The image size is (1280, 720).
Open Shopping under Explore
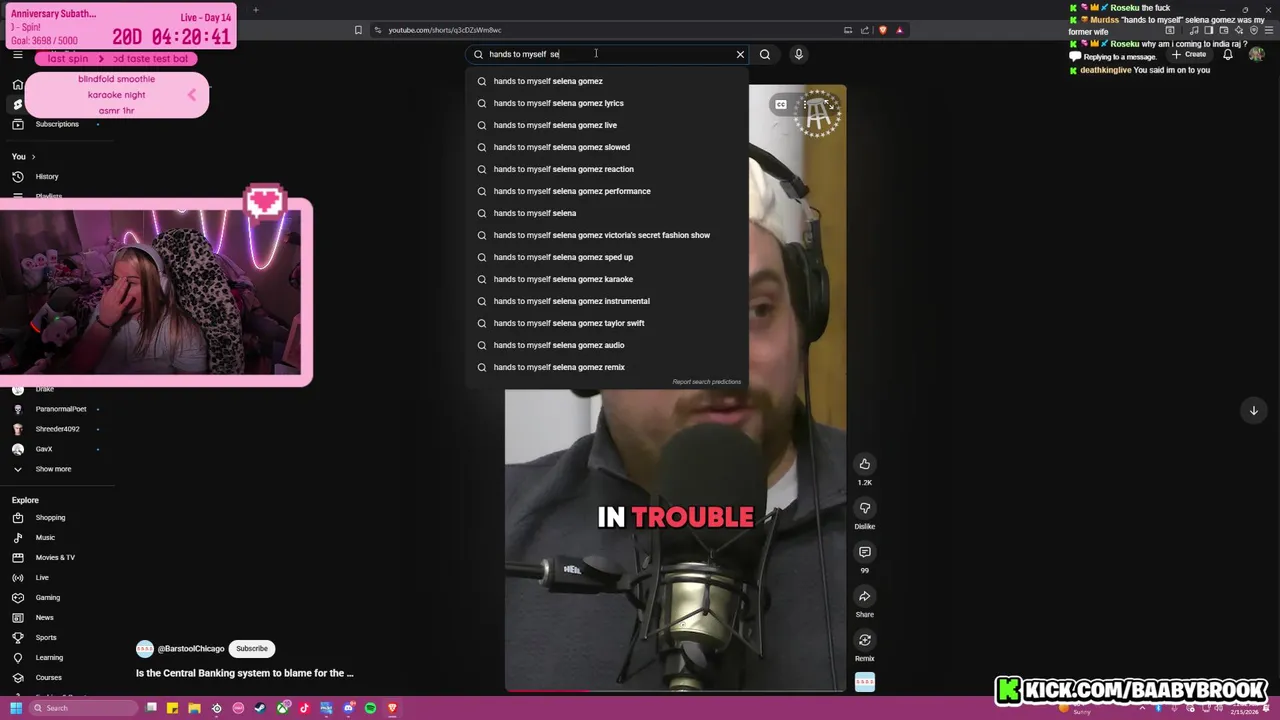[x=50, y=518]
